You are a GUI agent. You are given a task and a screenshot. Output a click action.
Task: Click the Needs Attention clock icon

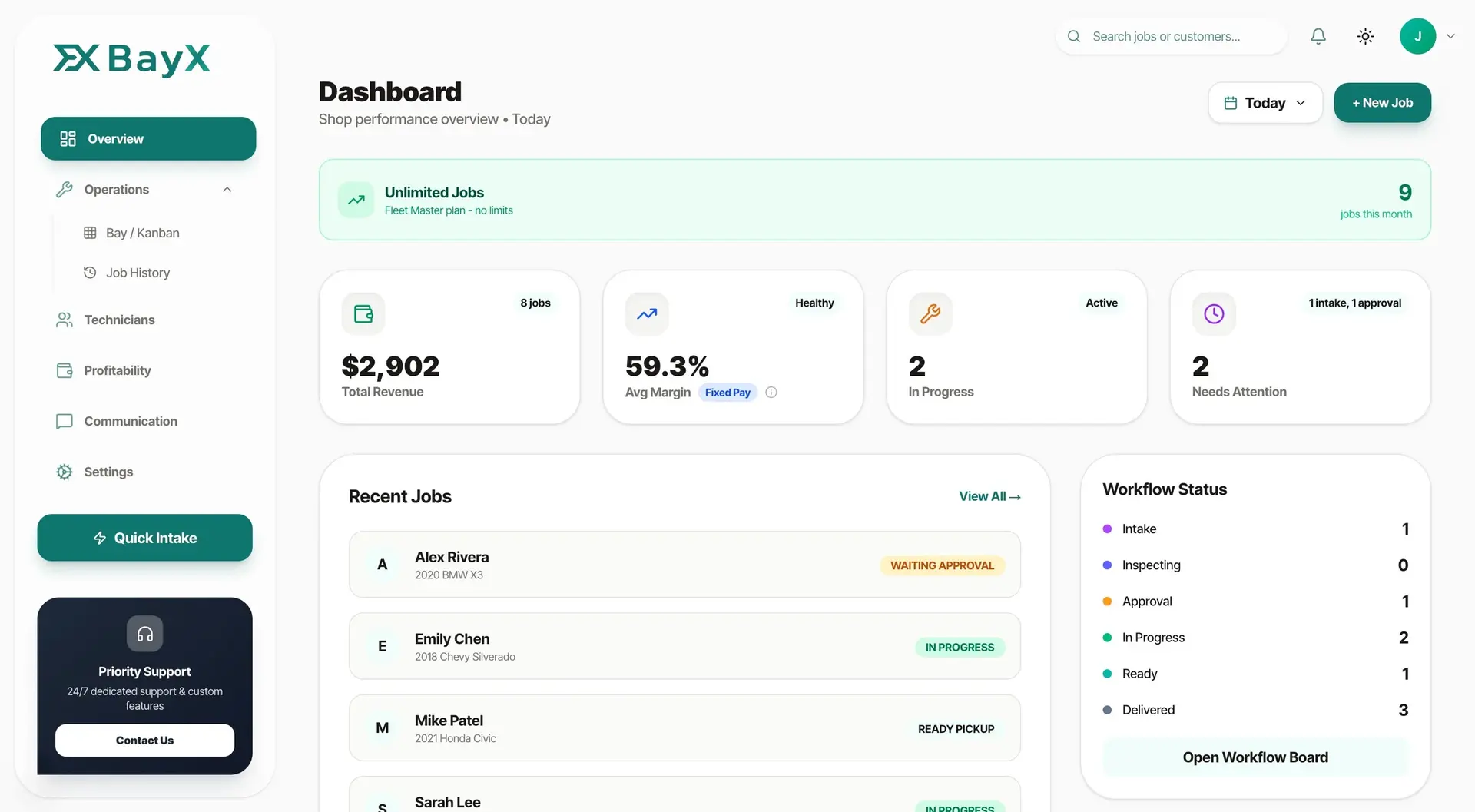(1214, 313)
